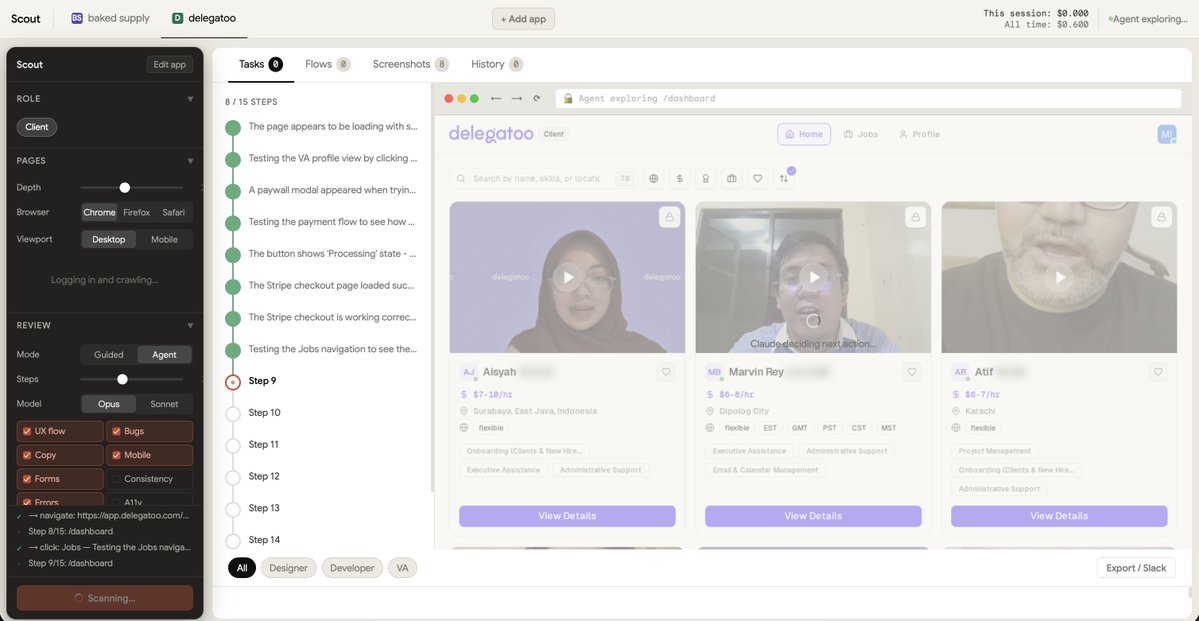The height and width of the screenshot is (621, 1199).
Task: Click the reload icon in preview browser
Action: coord(537,99)
